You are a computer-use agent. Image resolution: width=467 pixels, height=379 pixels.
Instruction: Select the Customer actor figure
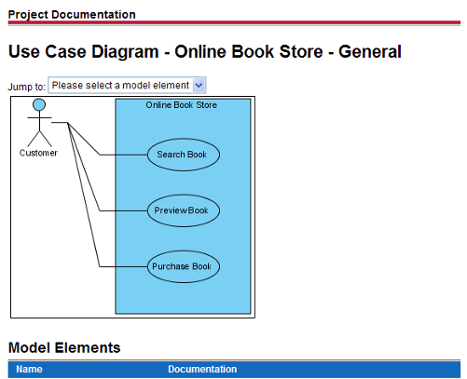[39, 123]
